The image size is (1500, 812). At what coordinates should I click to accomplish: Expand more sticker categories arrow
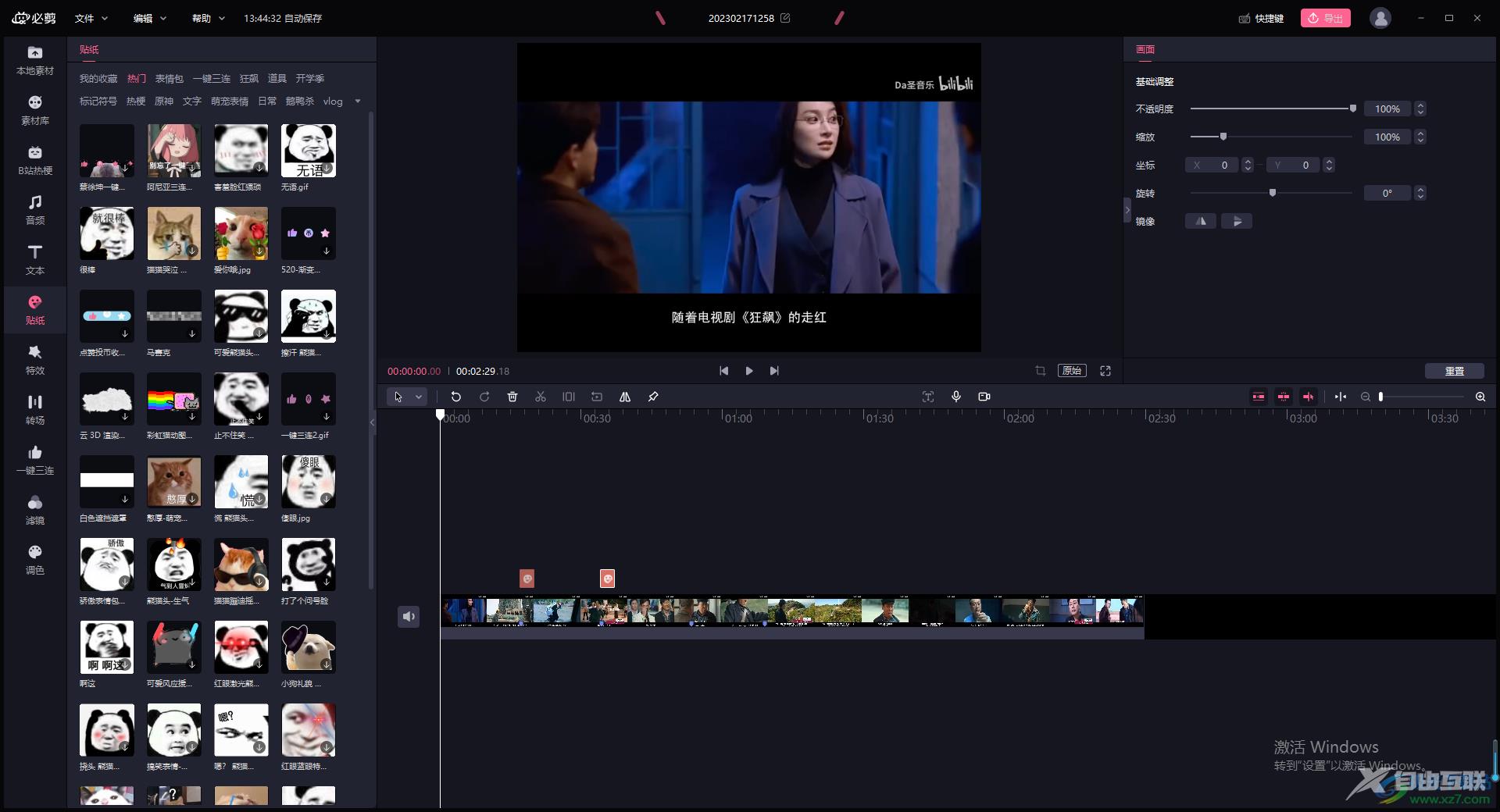pos(358,101)
